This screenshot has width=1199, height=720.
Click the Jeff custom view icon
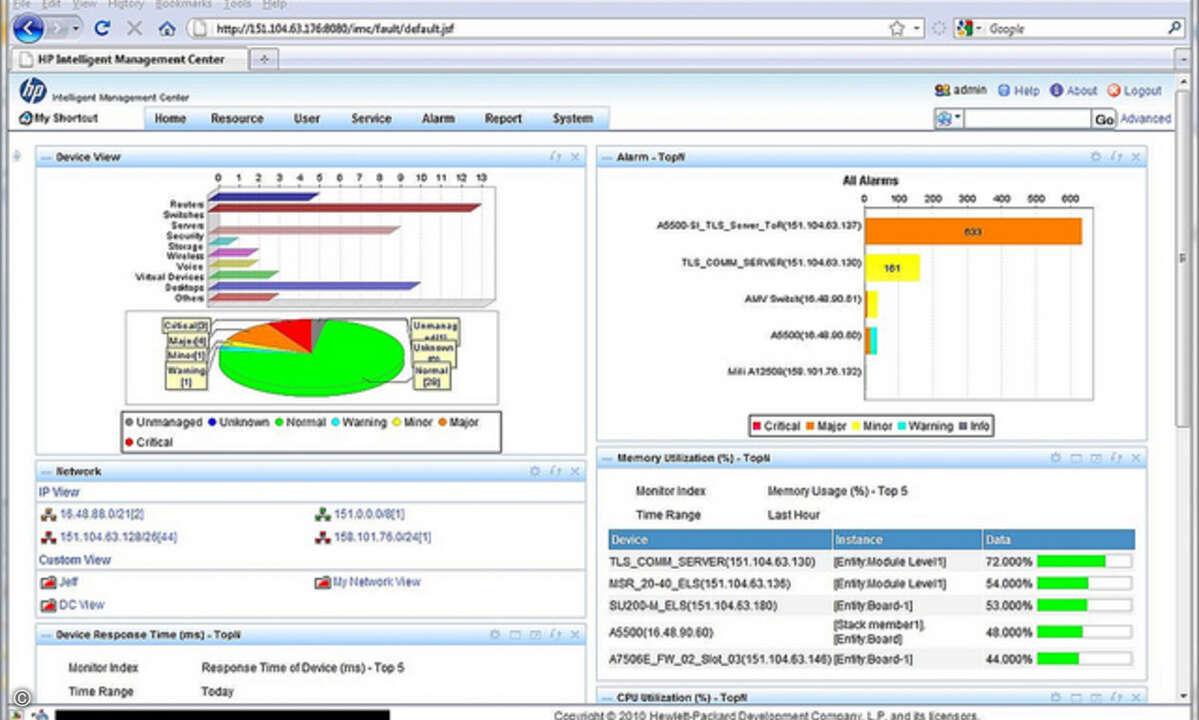pos(48,582)
